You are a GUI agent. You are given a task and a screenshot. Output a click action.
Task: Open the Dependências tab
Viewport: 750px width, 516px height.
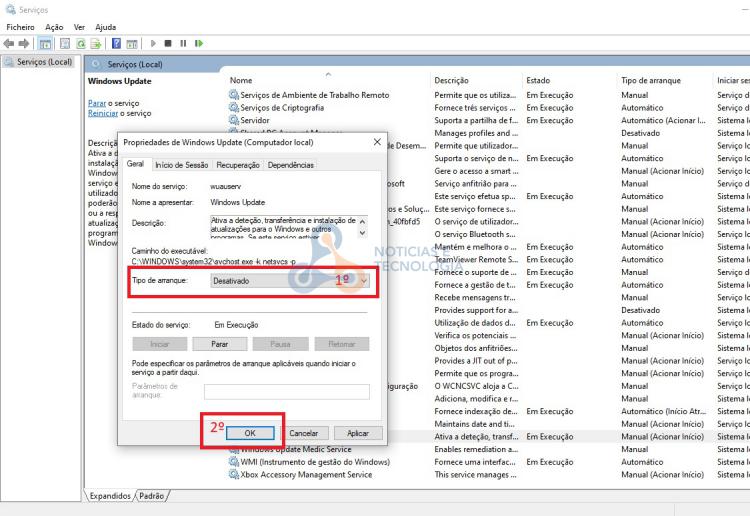(x=291, y=165)
